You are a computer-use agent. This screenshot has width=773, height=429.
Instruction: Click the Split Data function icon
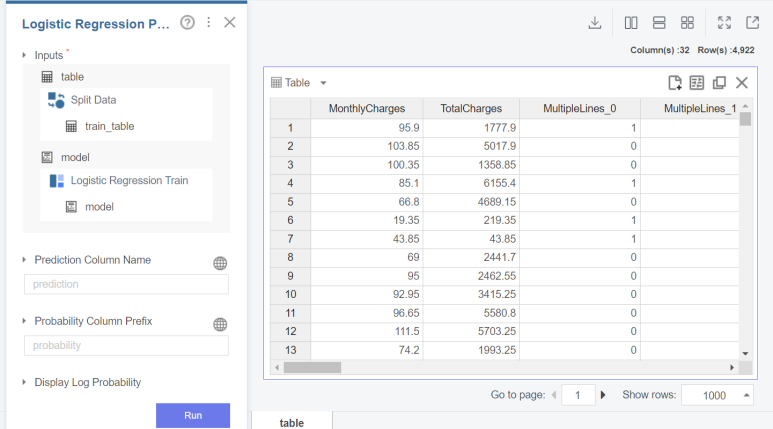pos(56,100)
